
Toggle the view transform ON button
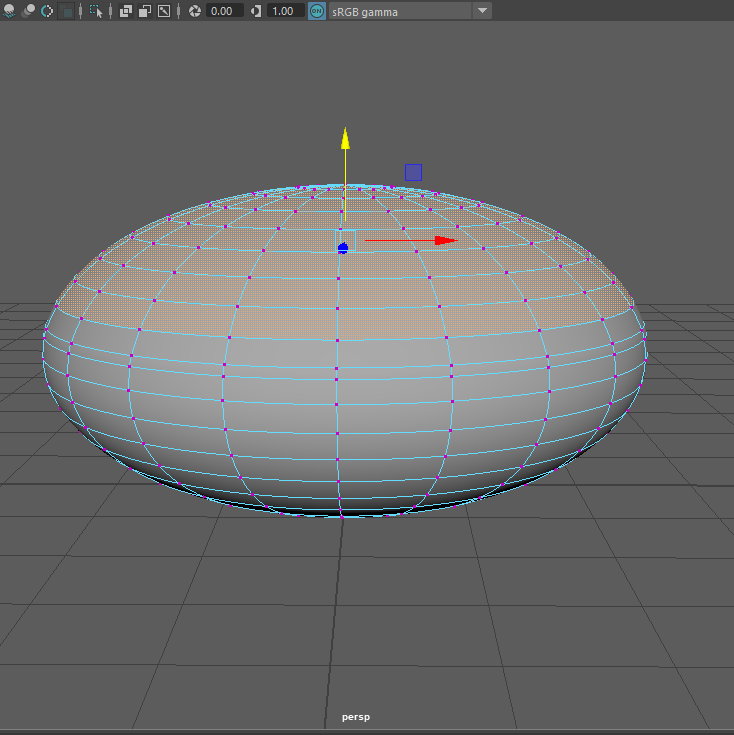coord(317,11)
